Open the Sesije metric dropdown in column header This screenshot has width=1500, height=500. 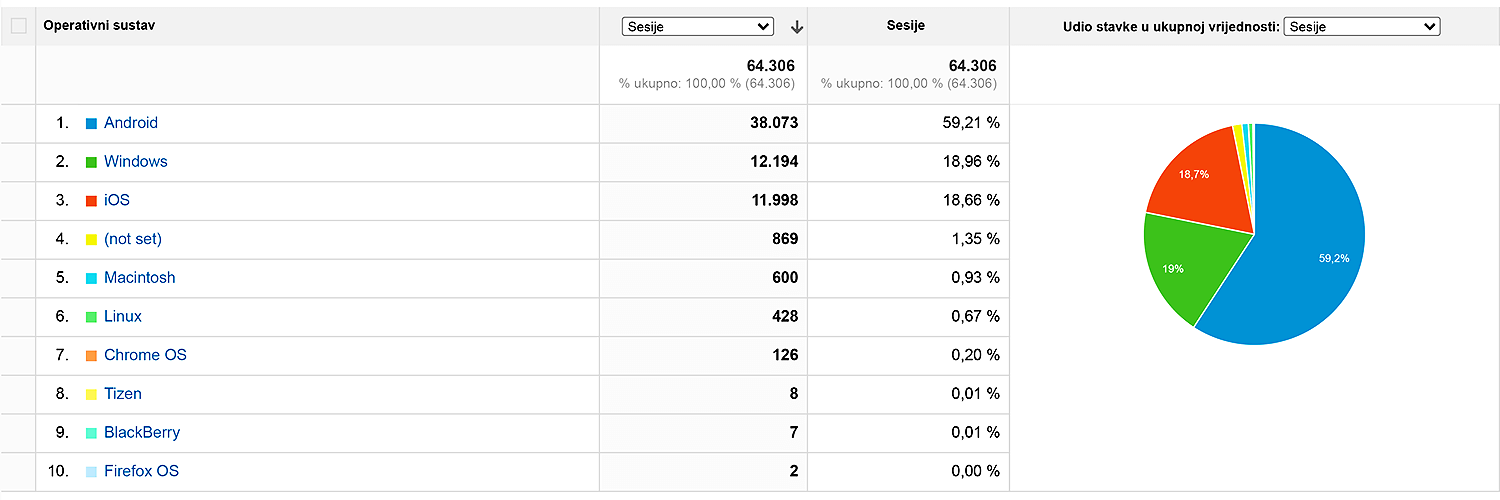click(x=697, y=27)
